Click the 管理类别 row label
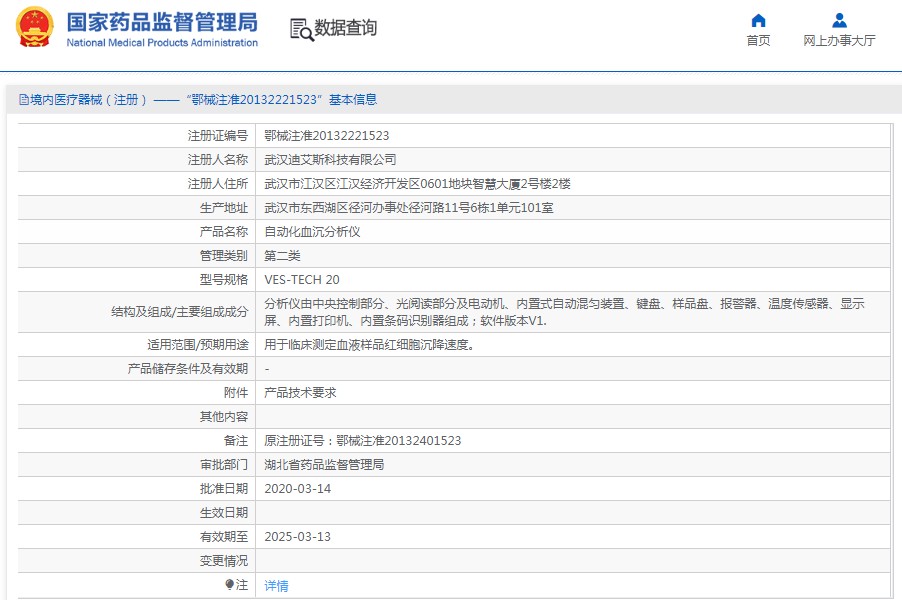The image size is (902, 600). (224, 256)
